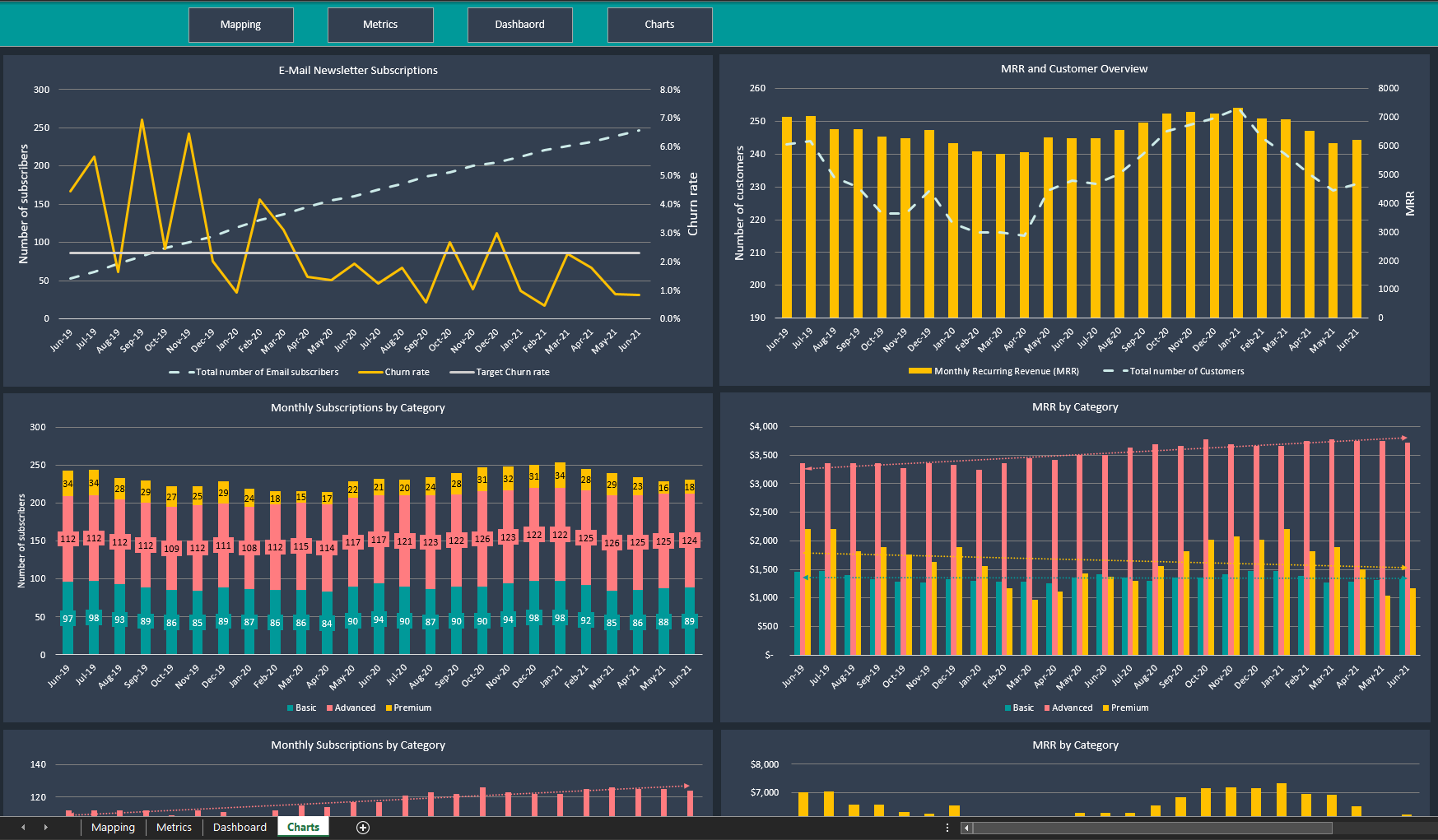Select the E-Mail Newsletter Subscriptions chart title
The image size is (1438, 840).
point(357,70)
